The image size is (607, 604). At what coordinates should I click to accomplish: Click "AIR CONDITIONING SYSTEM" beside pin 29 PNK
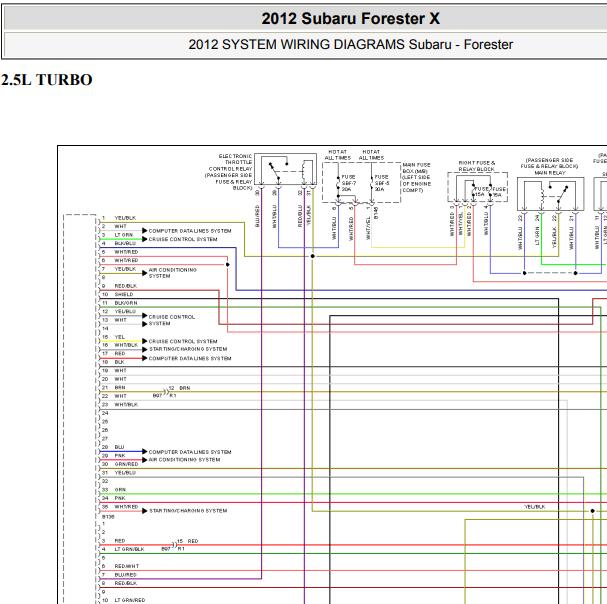pyautogui.click(x=184, y=460)
